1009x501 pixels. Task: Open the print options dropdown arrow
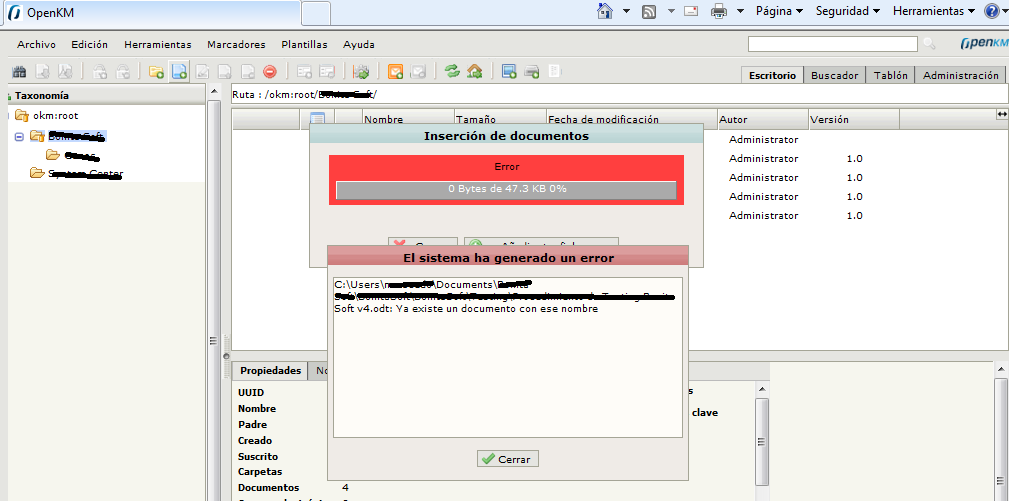click(740, 11)
